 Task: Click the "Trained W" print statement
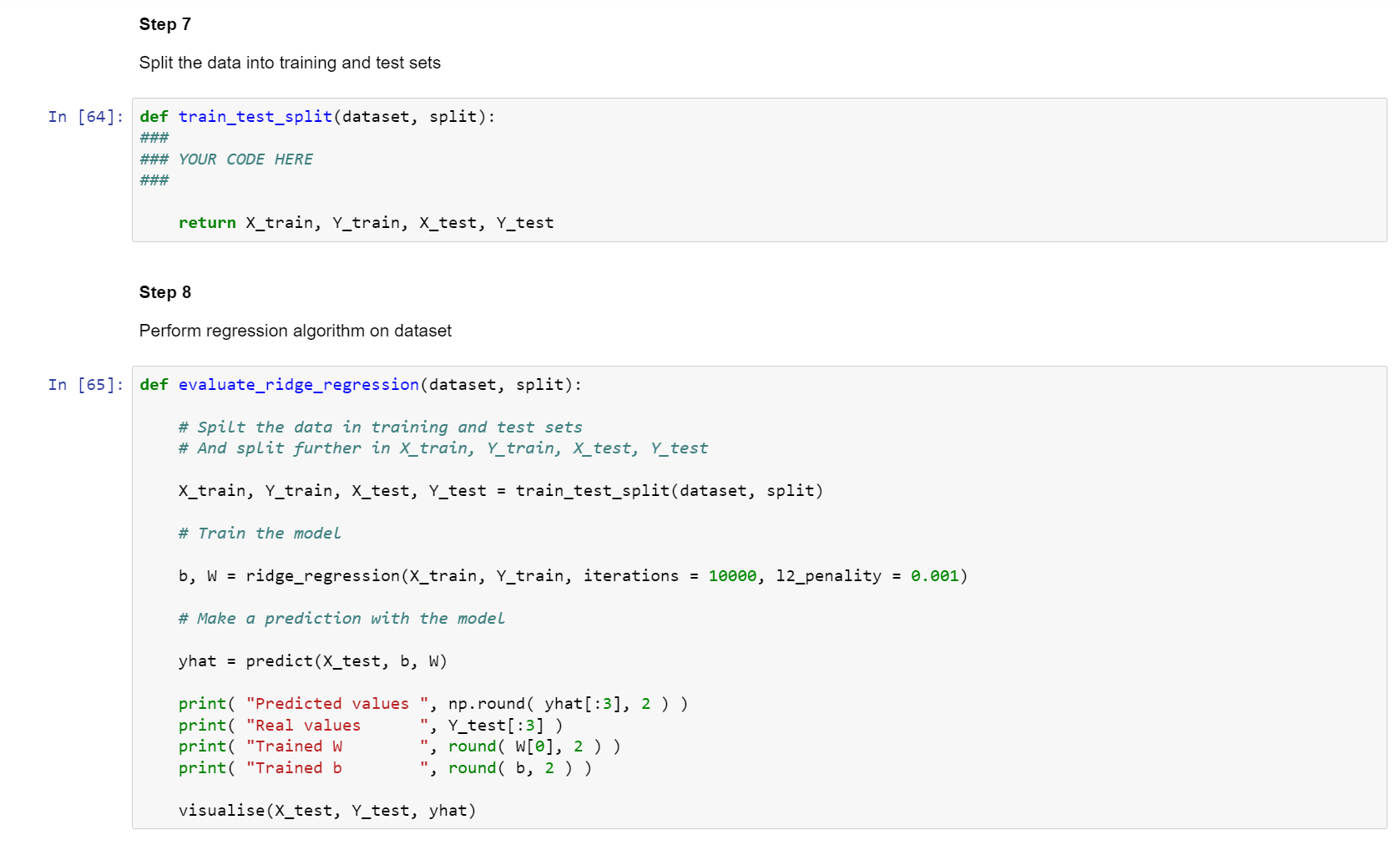392,746
